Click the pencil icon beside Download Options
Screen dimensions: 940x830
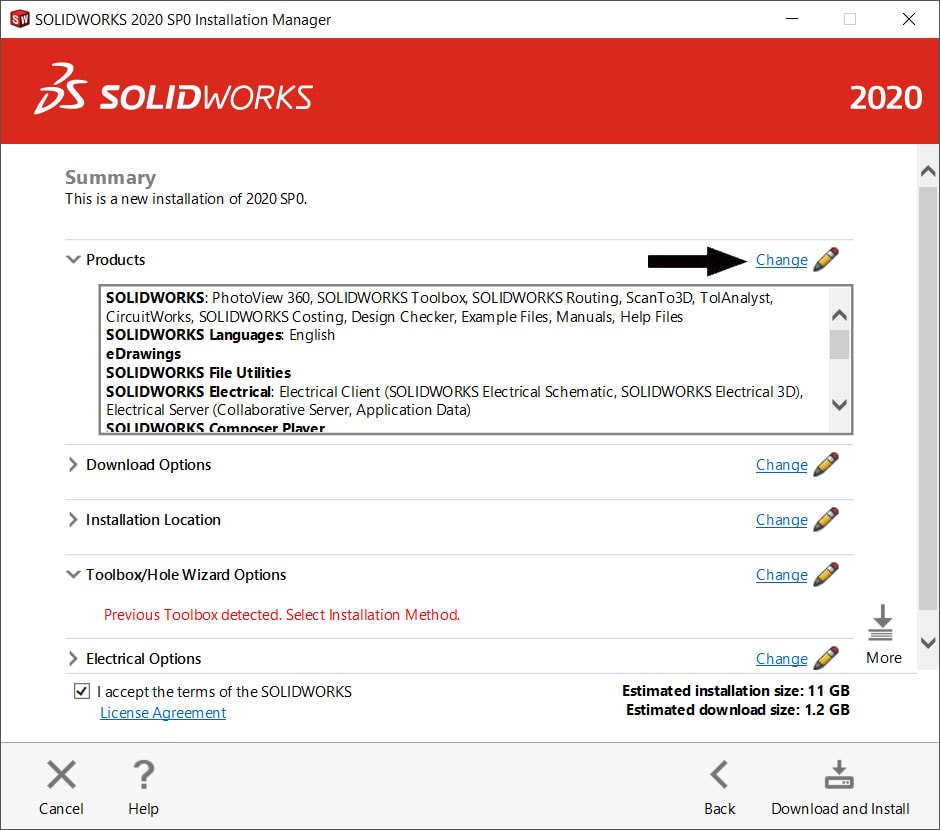point(826,464)
